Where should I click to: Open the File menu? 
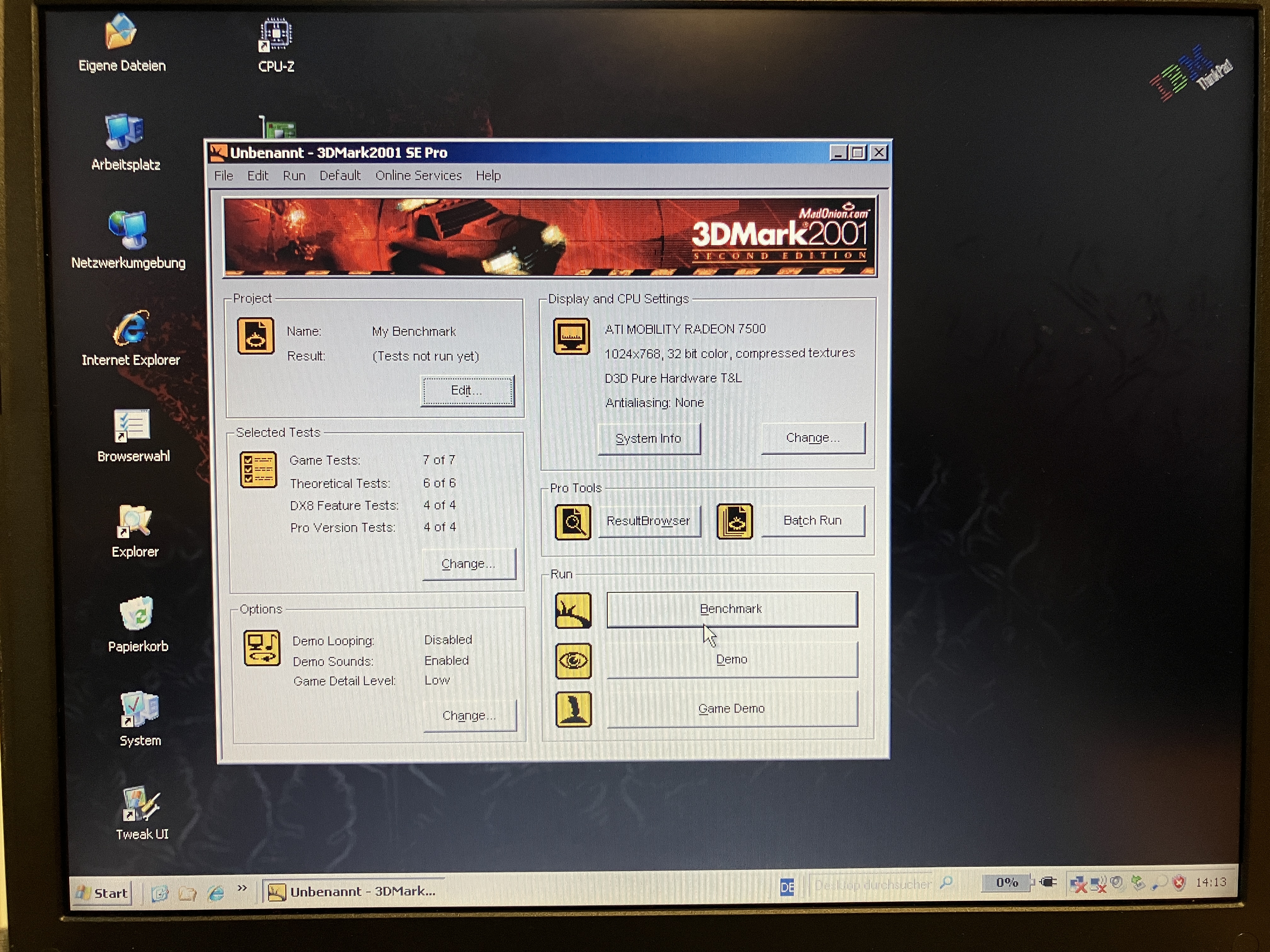point(223,176)
